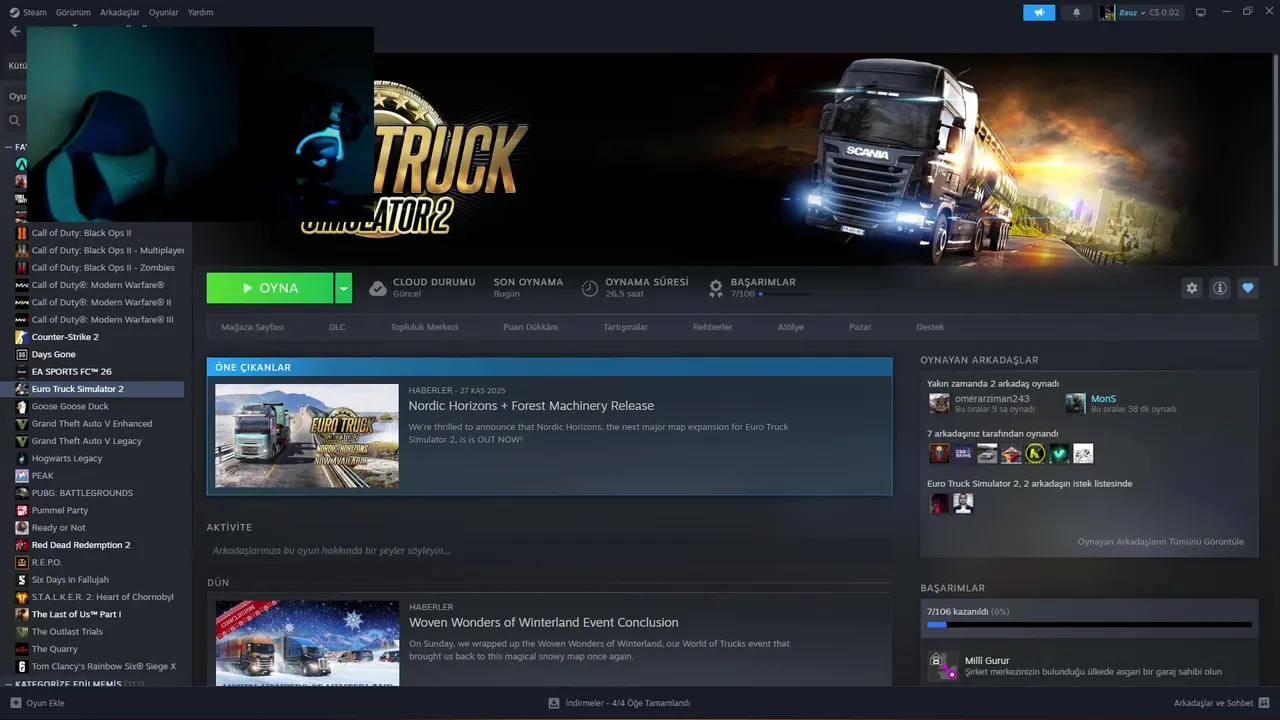Viewport: 1280px width, 720px height.
Task: Click the play time clock icon
Action: (x=590, y=288)
